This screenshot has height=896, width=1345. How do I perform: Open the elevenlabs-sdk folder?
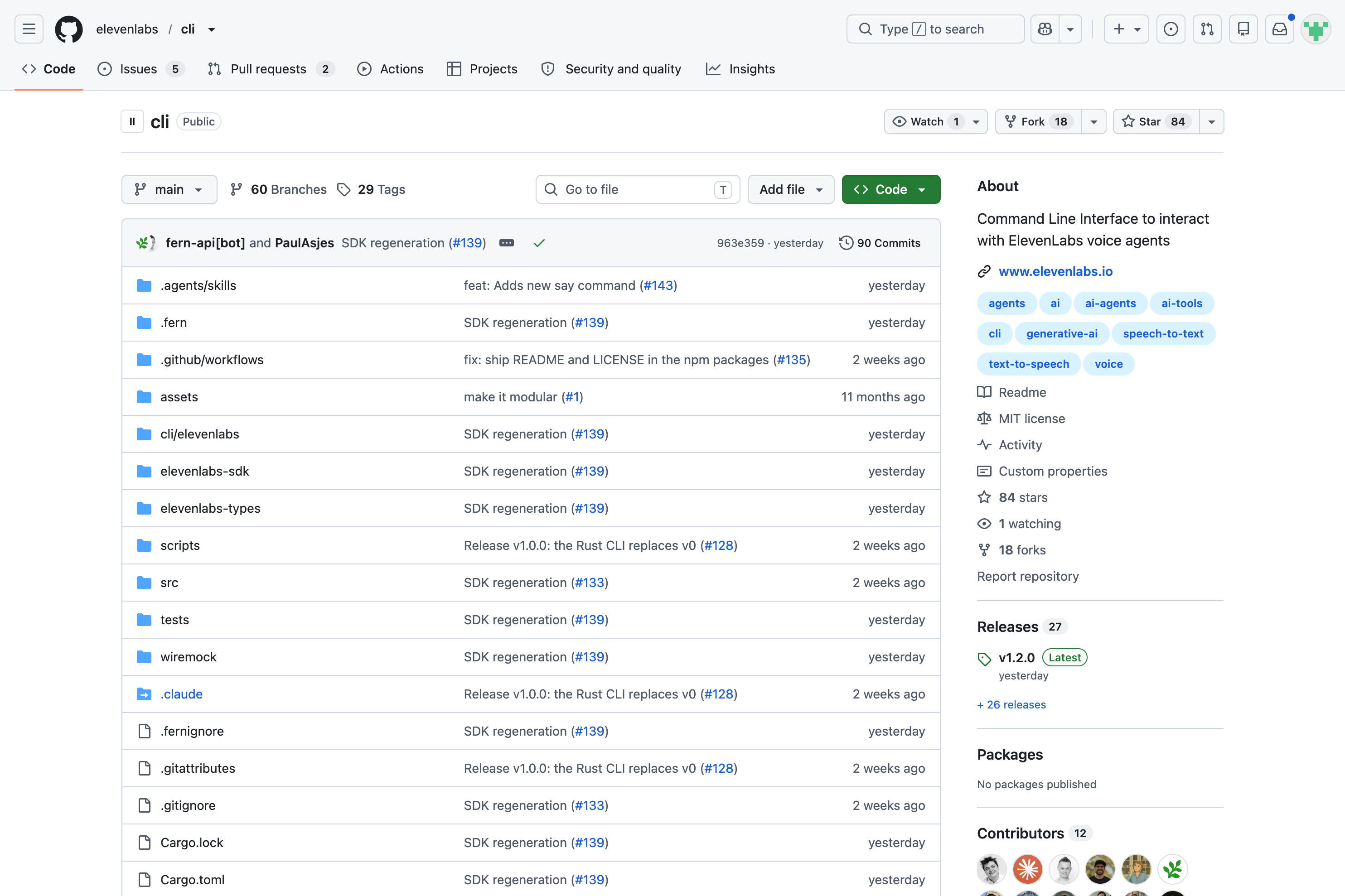(205, 471)
